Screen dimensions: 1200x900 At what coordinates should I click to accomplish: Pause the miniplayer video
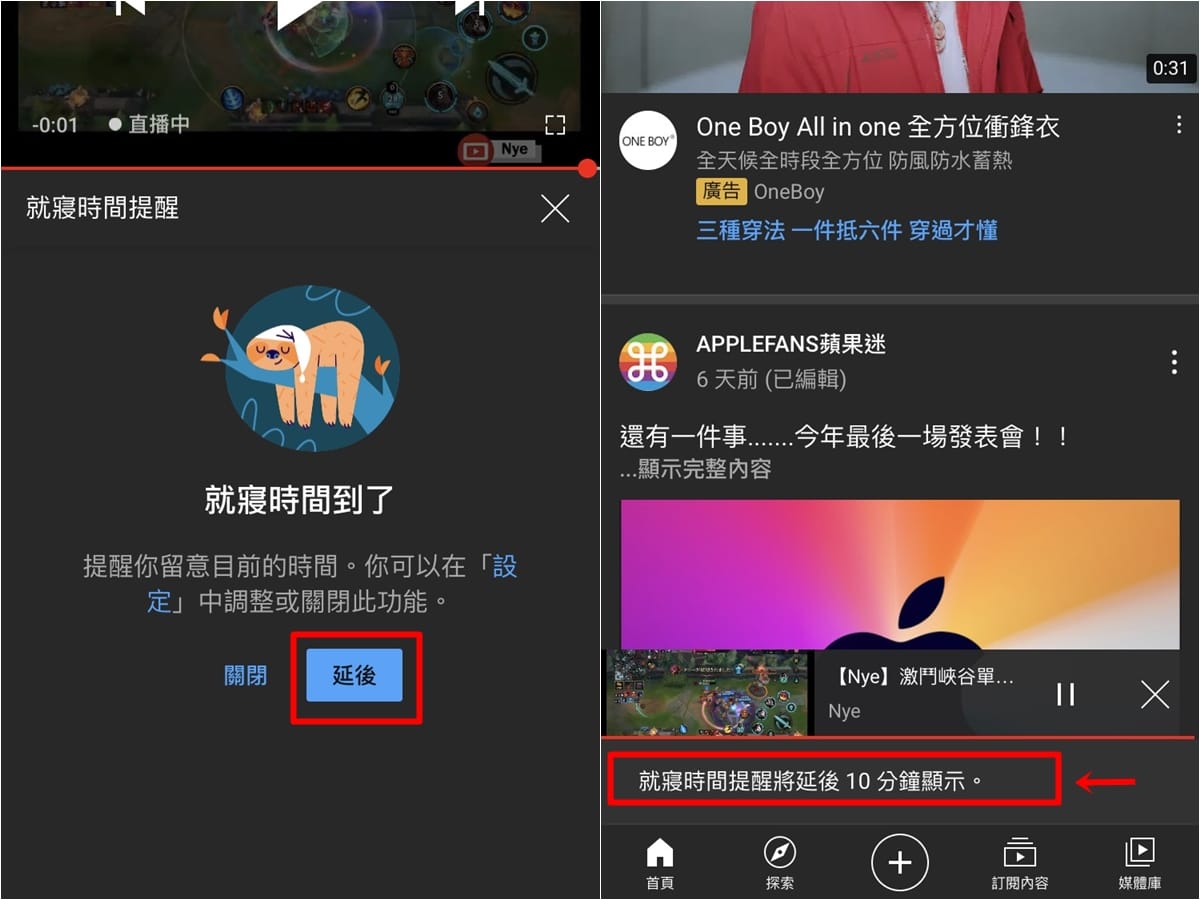tap(1066, 694)
